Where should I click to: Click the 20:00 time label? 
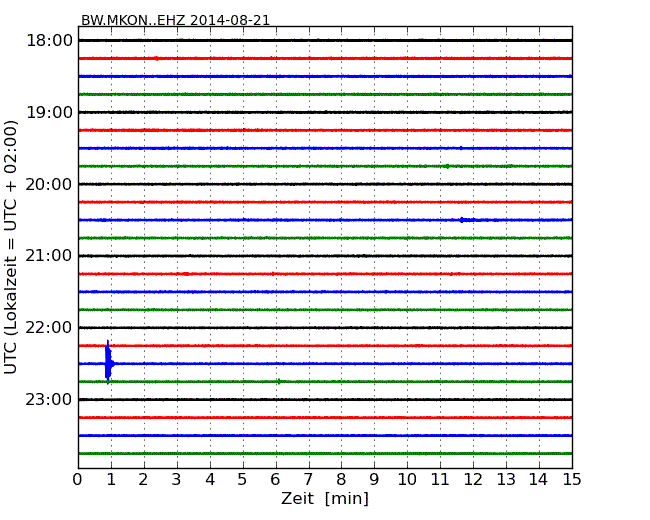point(49,184)
